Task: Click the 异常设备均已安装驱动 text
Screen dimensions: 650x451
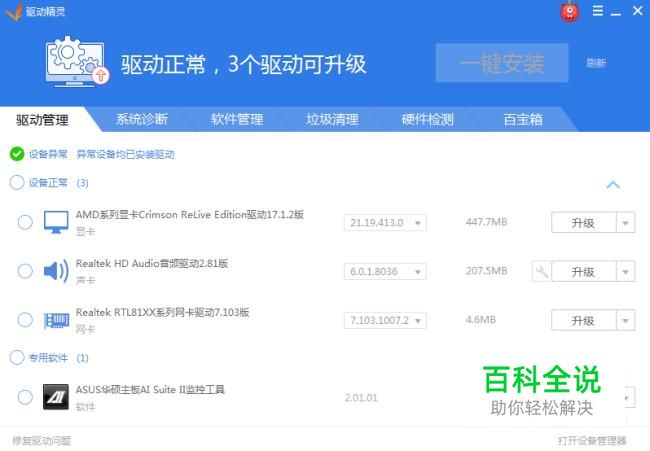Action: [126, 155]
